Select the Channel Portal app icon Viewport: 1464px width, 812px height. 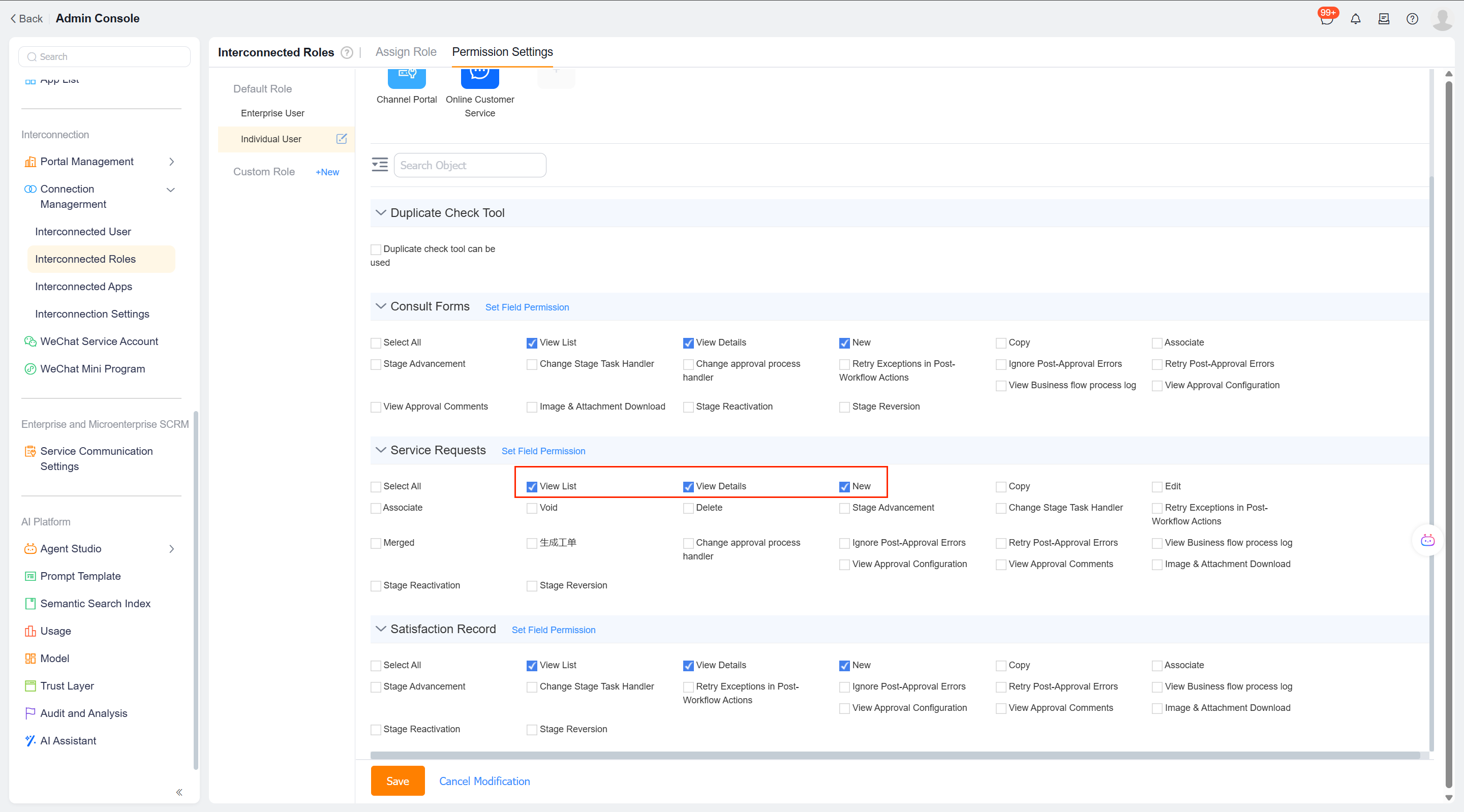[x=407, y=78]
